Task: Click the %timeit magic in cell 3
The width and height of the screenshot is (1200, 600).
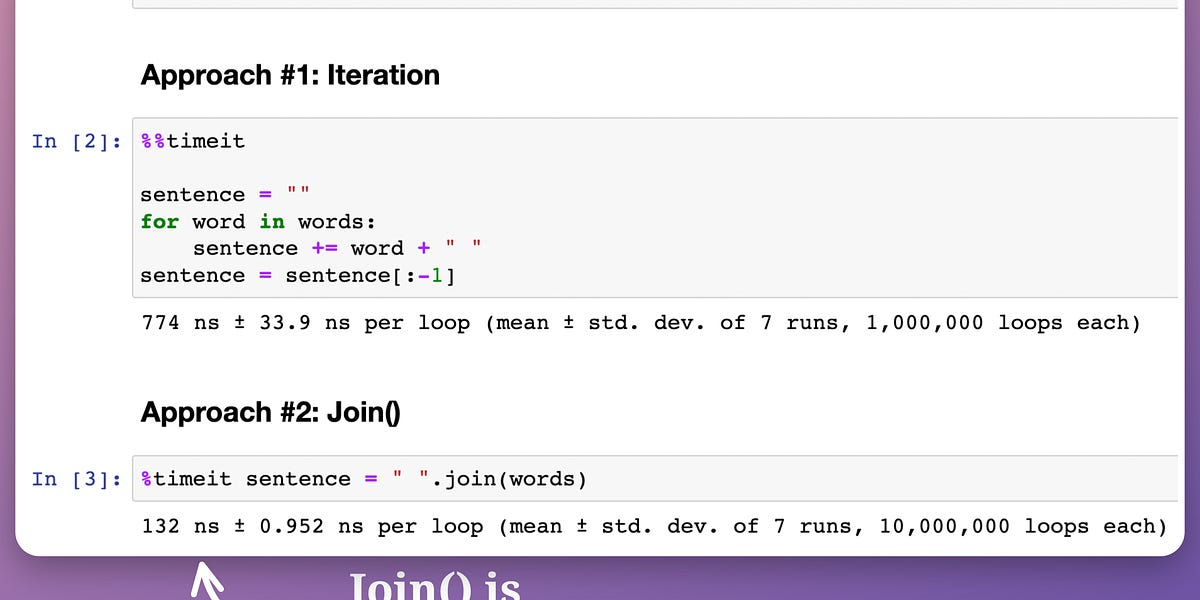Action: [187, 479]
